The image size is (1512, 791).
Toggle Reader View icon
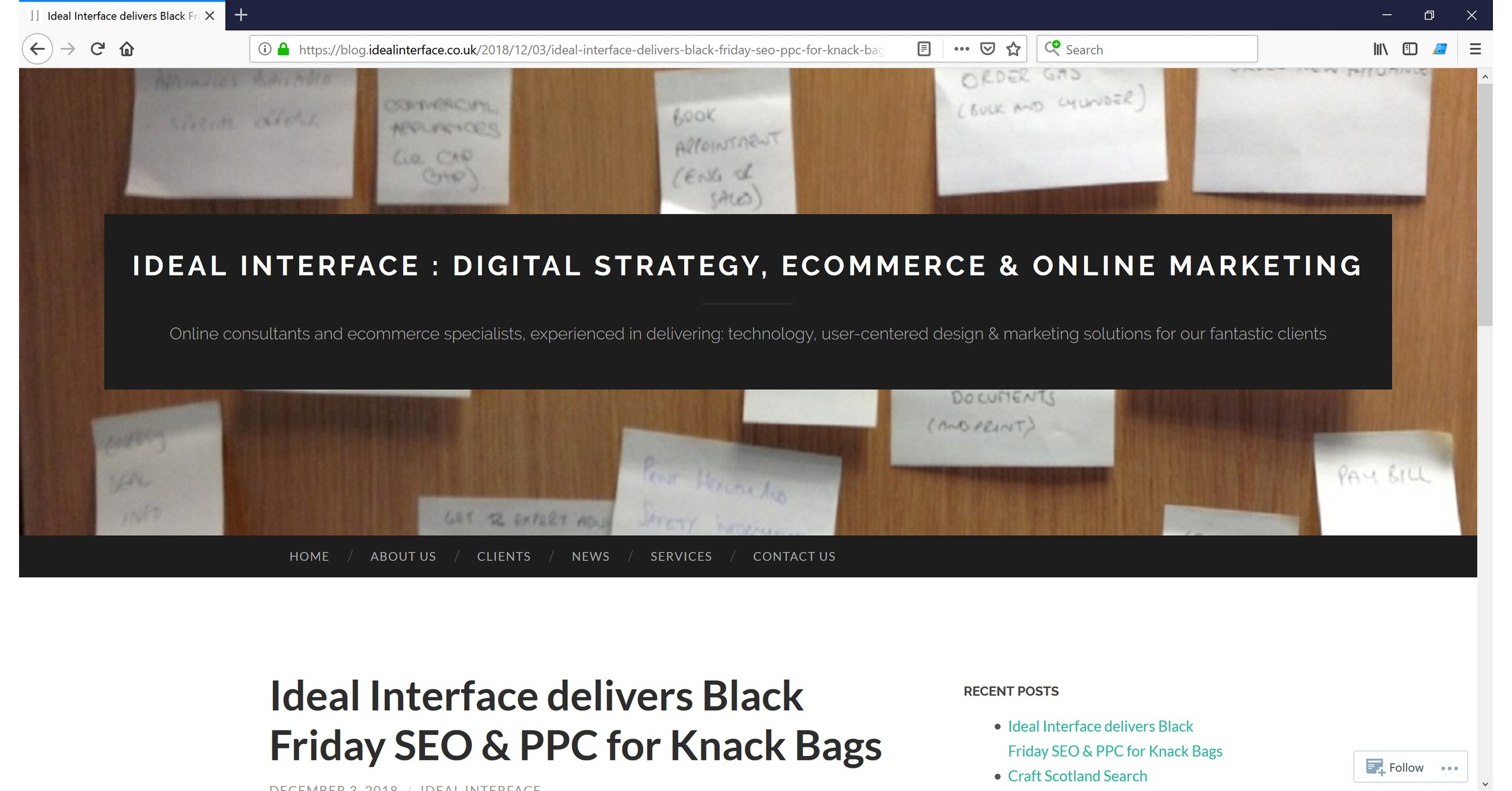[x=924, y=49]
